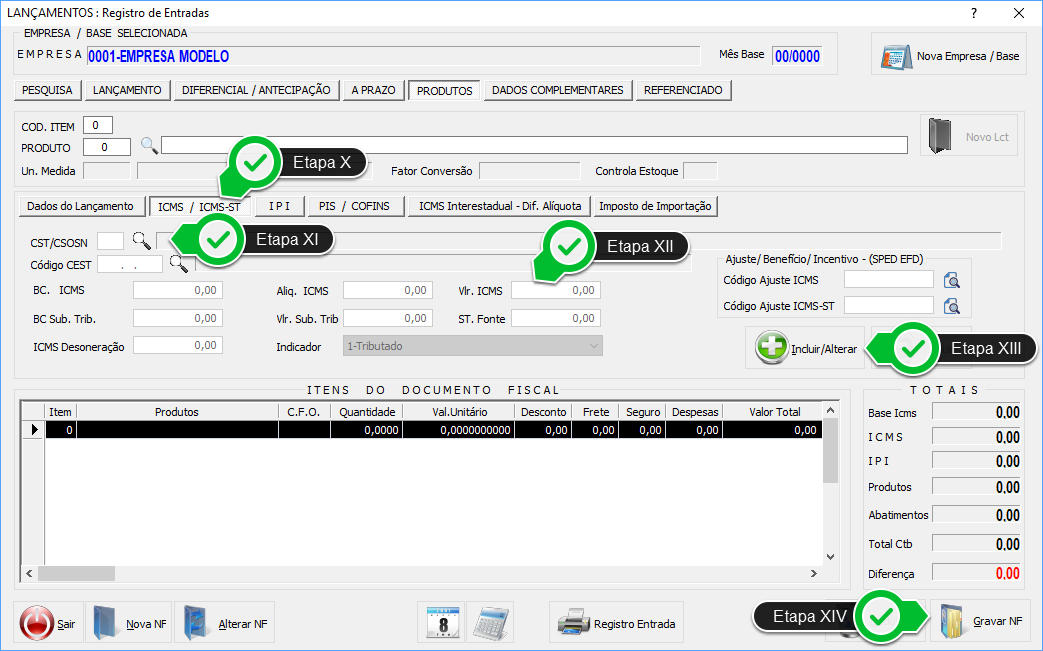Image resolution: width=1043 pixels, height=651 pixels.
Task: Open the calculator icon button
Action: point(489,622)
